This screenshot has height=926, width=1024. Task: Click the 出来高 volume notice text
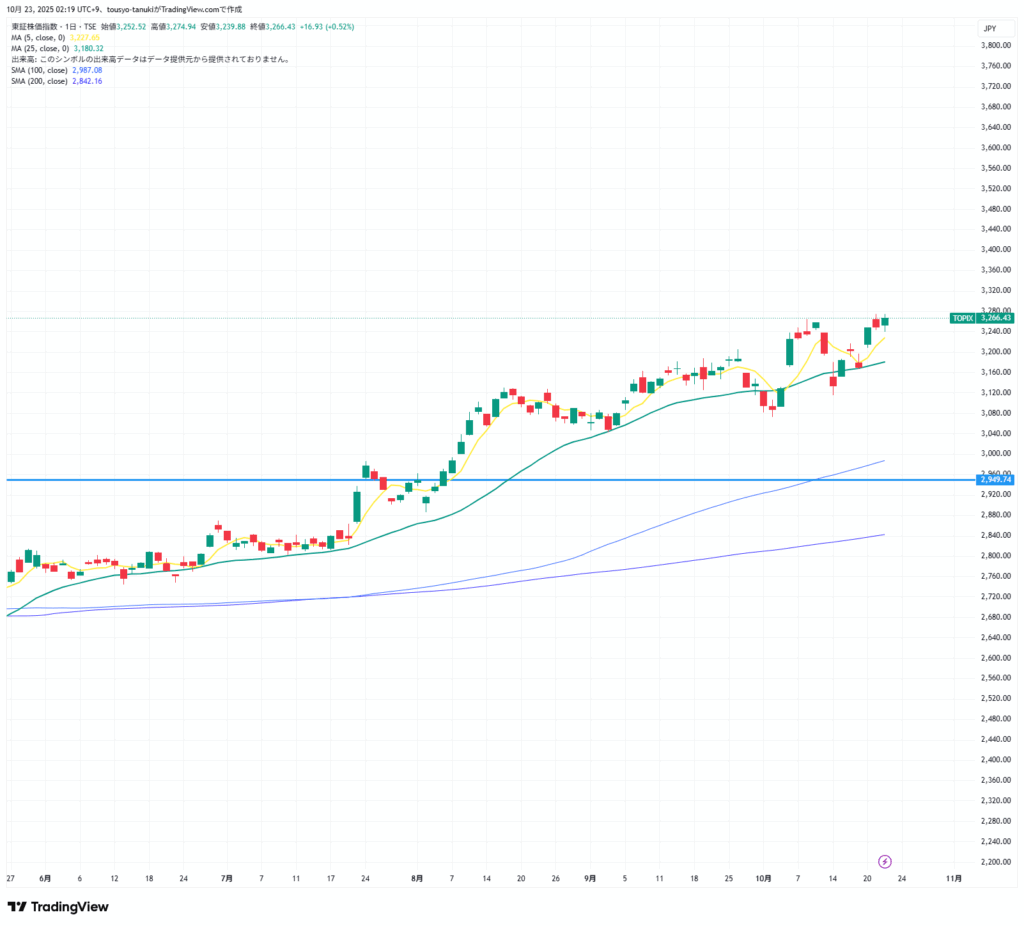tap(150, 59)
